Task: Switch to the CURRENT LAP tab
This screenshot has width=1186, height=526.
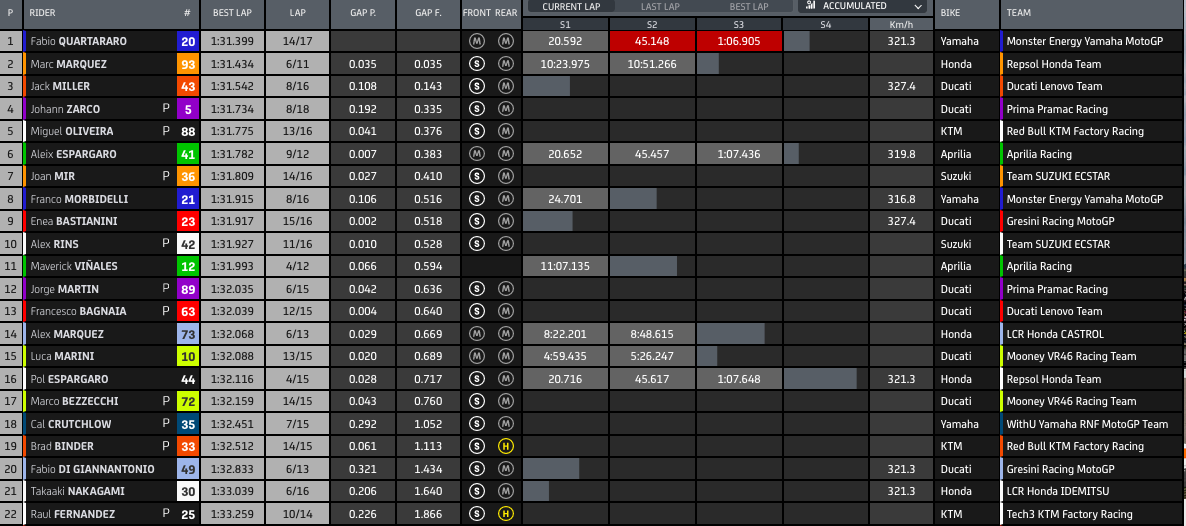Action: pos(572,6)
